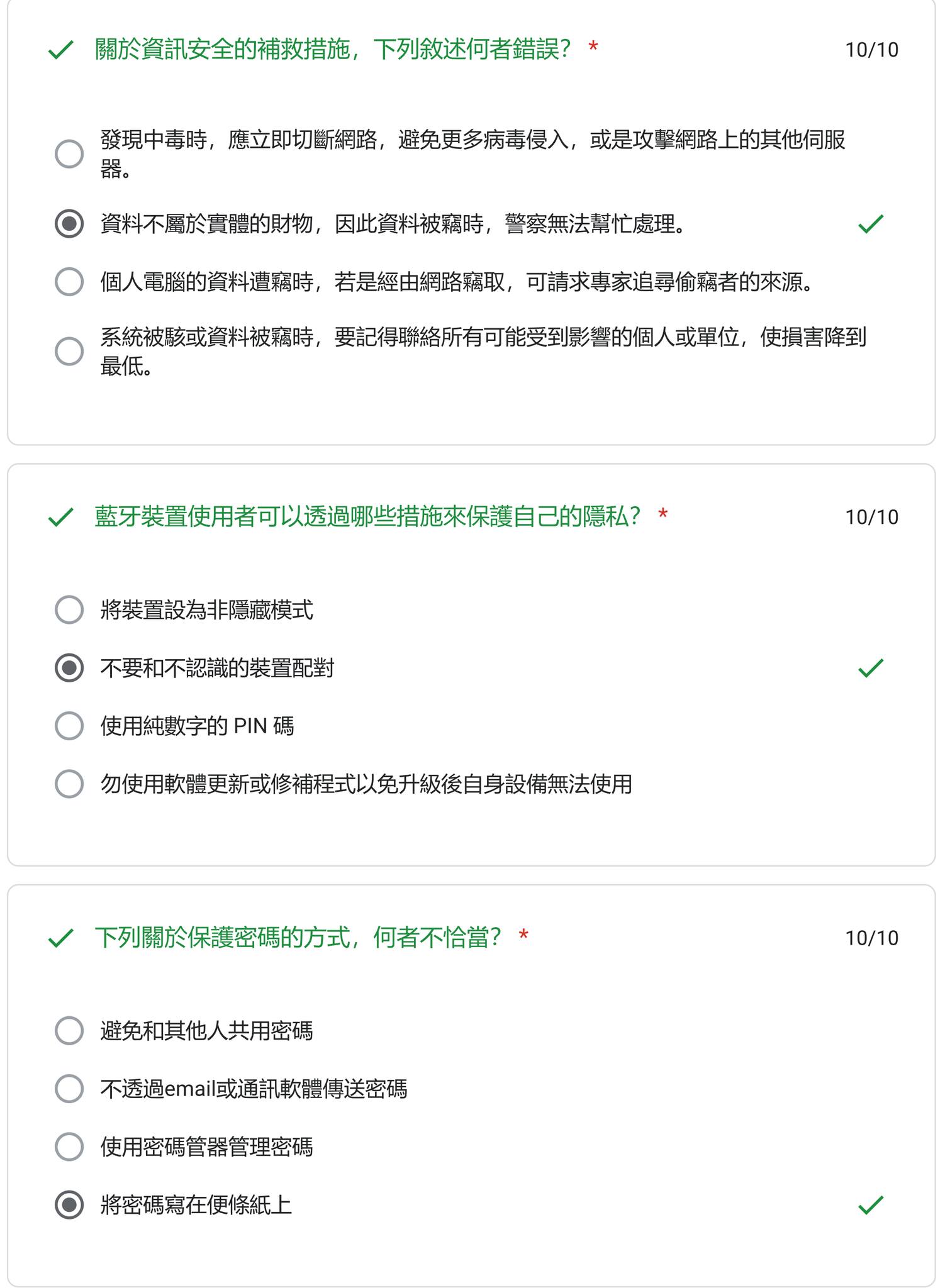Screen dimensions: 945x1288
Task: Click the password question title text
Action: pyautogui.click(x=298, y=938)
